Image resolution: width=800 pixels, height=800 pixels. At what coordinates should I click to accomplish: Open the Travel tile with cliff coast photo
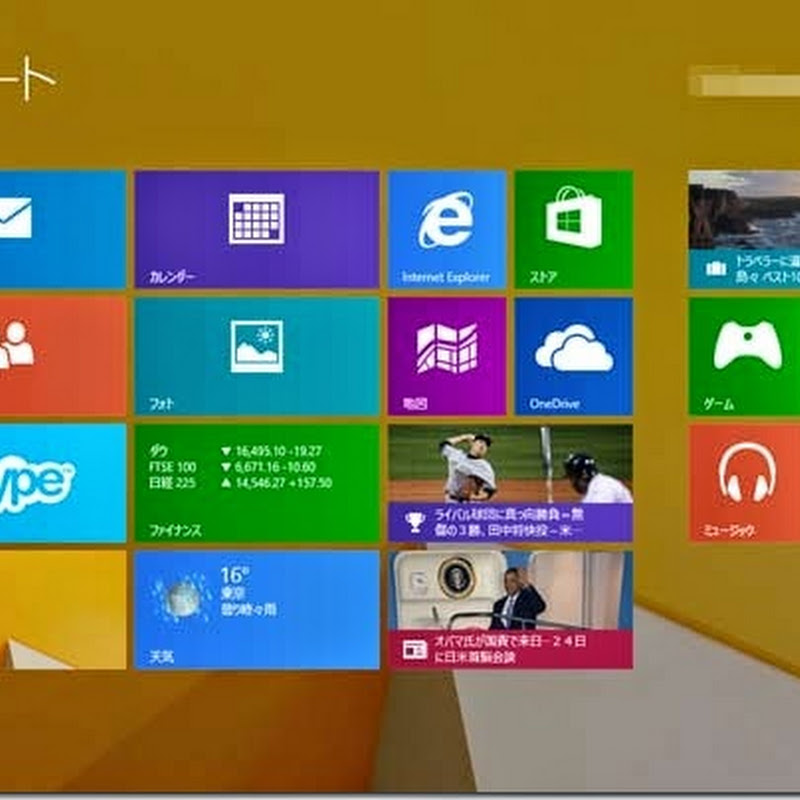pyautogui.click(x=744, y=230)
